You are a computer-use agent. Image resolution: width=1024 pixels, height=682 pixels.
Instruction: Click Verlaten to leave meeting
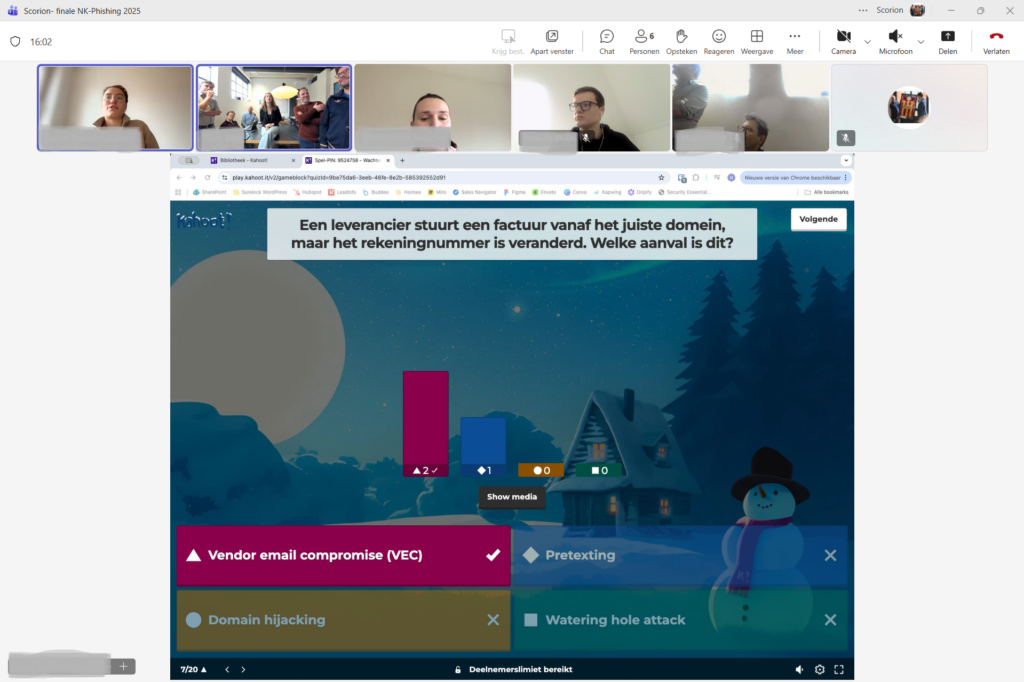point(996,41)
